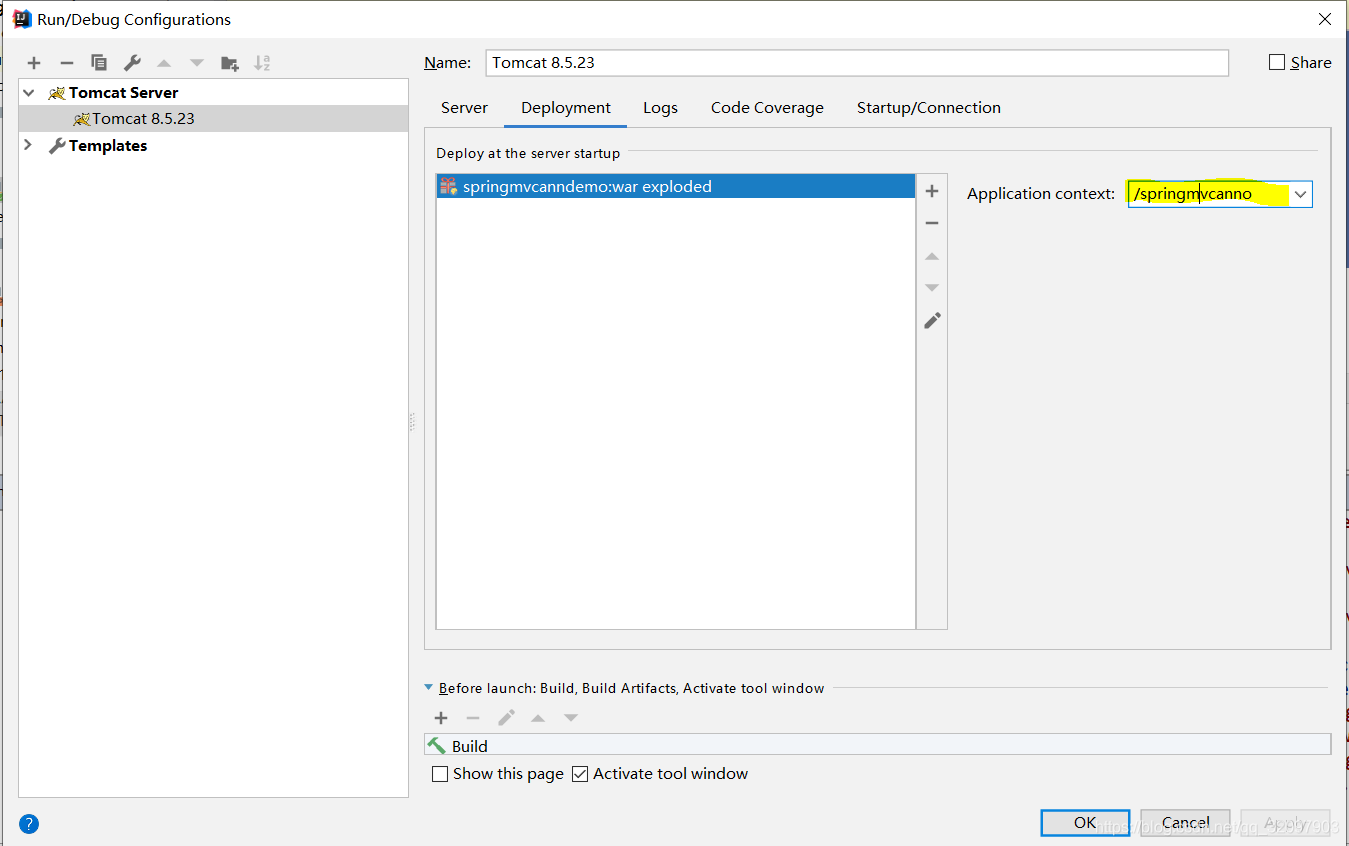Move deployed artifact down

click(932, 288)
